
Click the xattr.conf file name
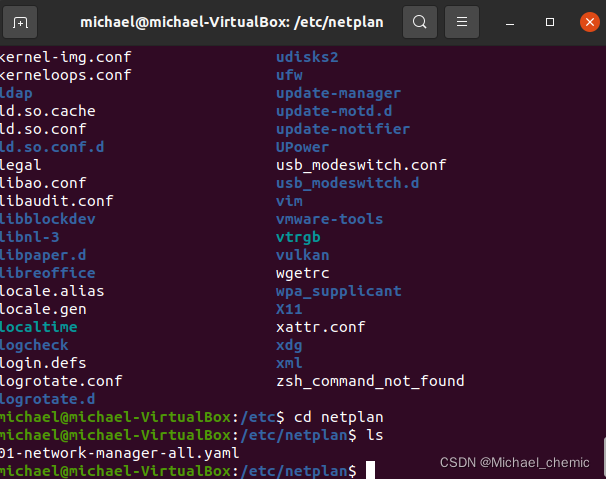pos(320,327)
